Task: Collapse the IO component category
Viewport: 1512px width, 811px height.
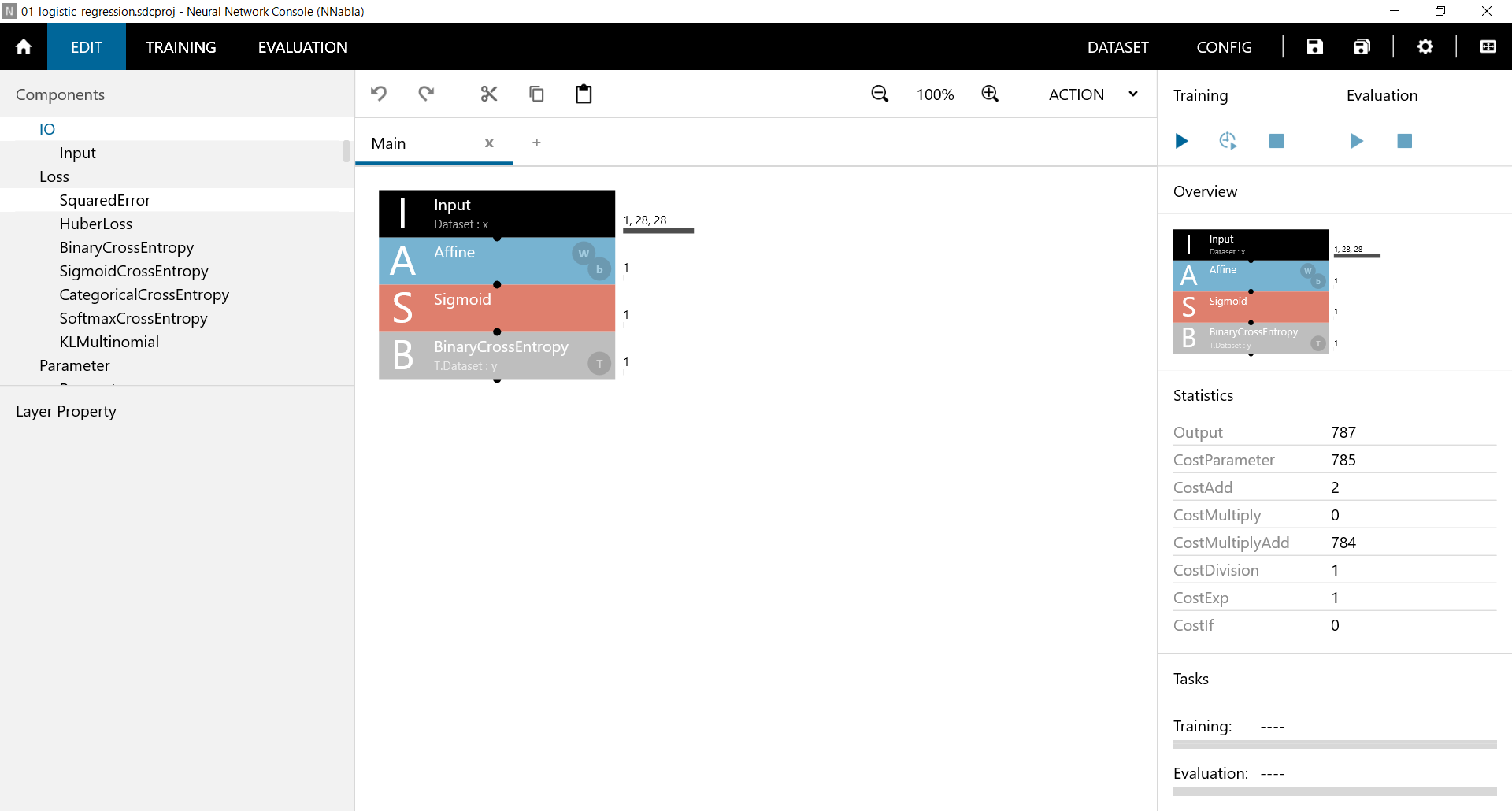Action: [47, 129]
